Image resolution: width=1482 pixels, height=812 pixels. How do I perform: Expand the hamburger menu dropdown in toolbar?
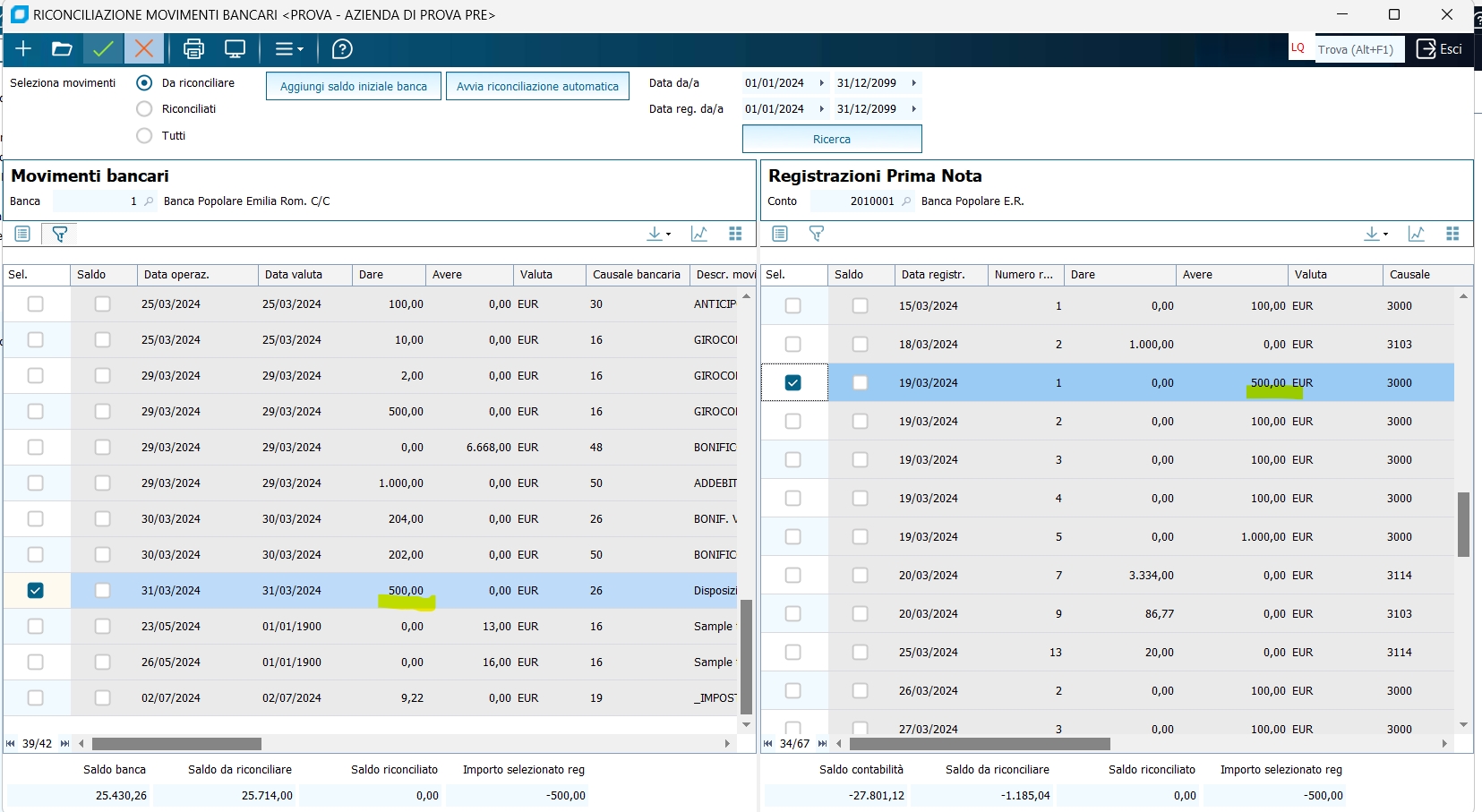tap(288, 49)
